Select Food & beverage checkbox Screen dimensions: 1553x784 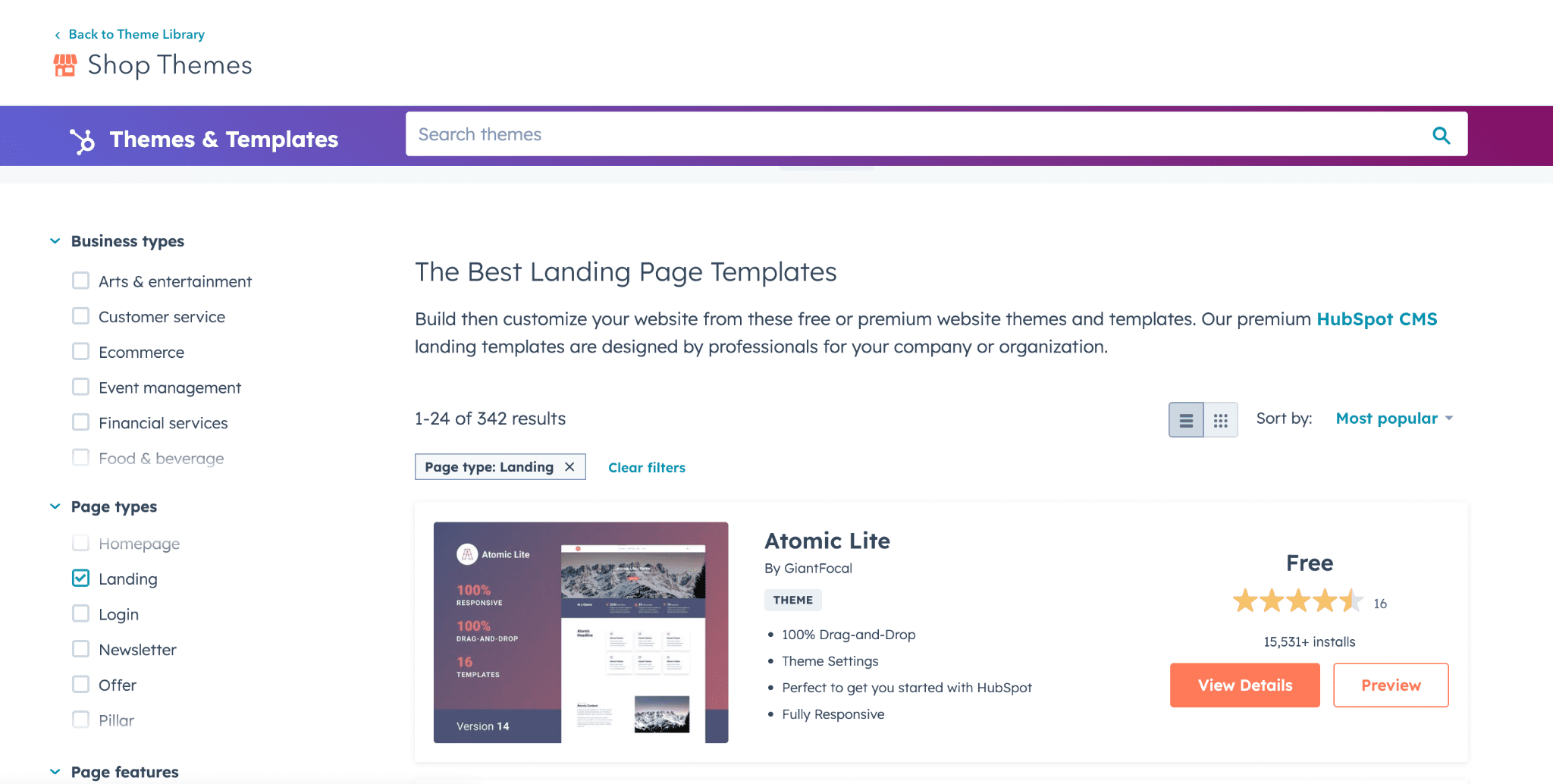coord(80,457)
